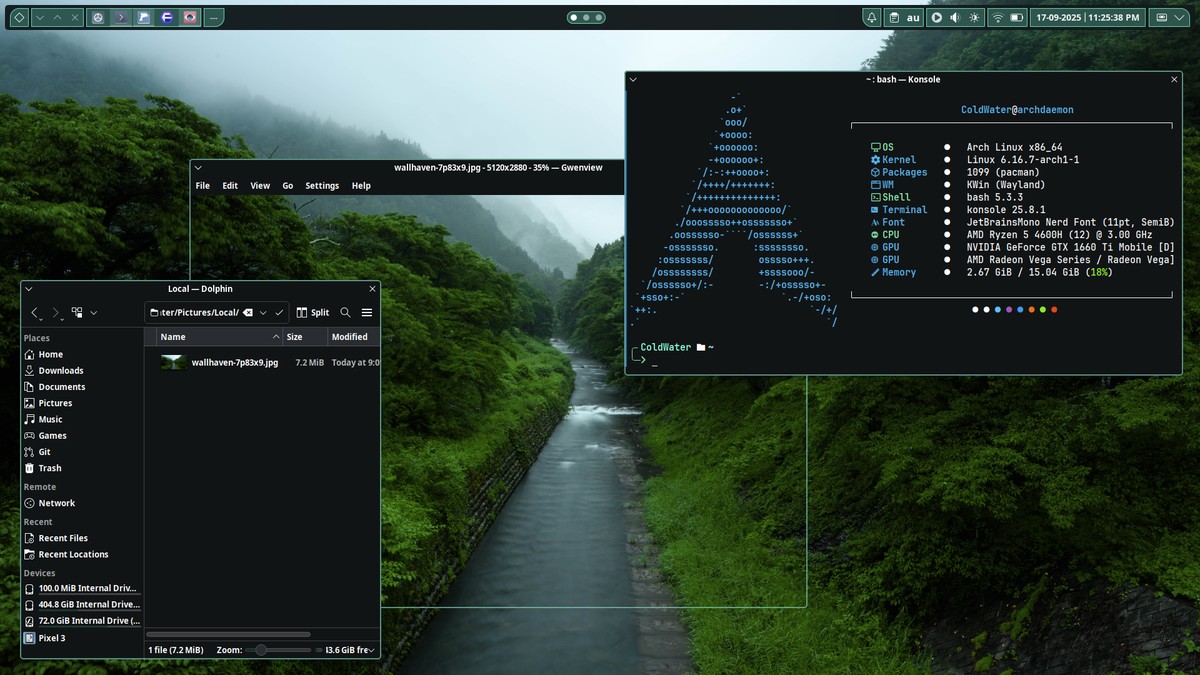
Task: Sort files by the Name column header
Action: [x=171, y=337]
